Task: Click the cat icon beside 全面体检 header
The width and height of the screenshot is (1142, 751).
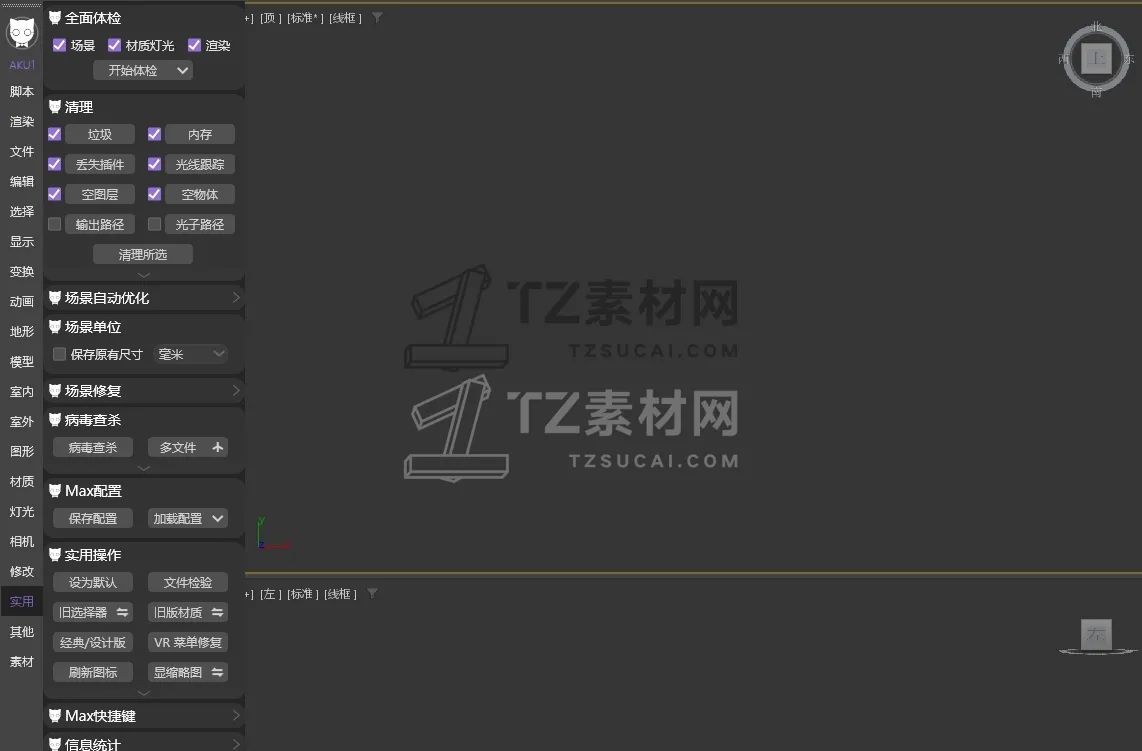Action: coord(55,17)
